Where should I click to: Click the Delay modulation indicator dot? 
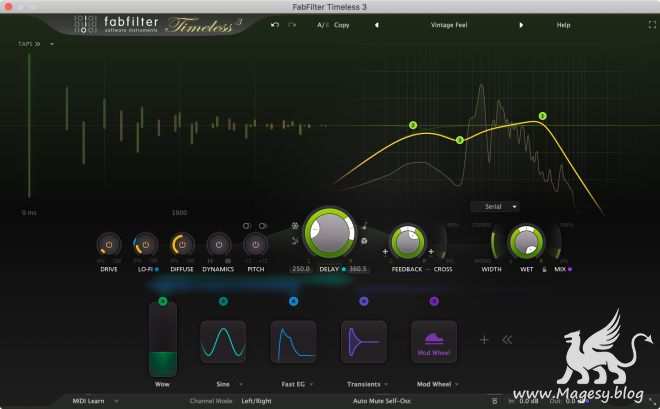344,269
